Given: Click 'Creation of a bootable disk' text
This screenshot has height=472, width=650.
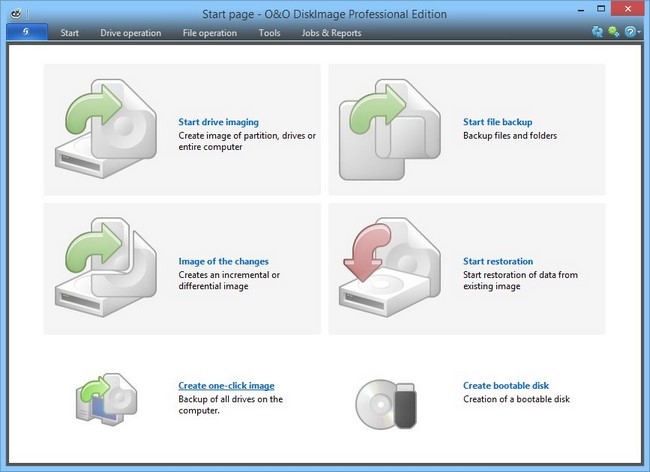Looking at the screenshot, I should tap(517, 399).
